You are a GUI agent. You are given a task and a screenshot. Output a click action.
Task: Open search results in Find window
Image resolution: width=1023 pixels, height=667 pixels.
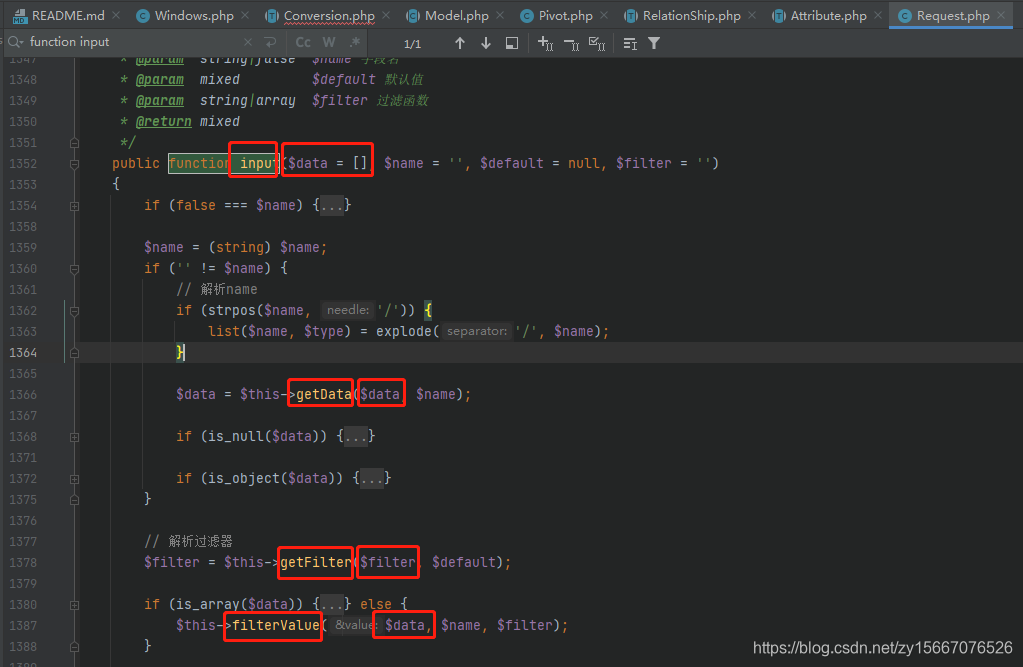512,43
